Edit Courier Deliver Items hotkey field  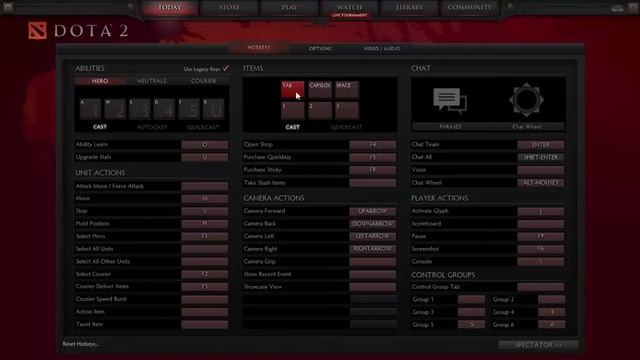(204, 287)
